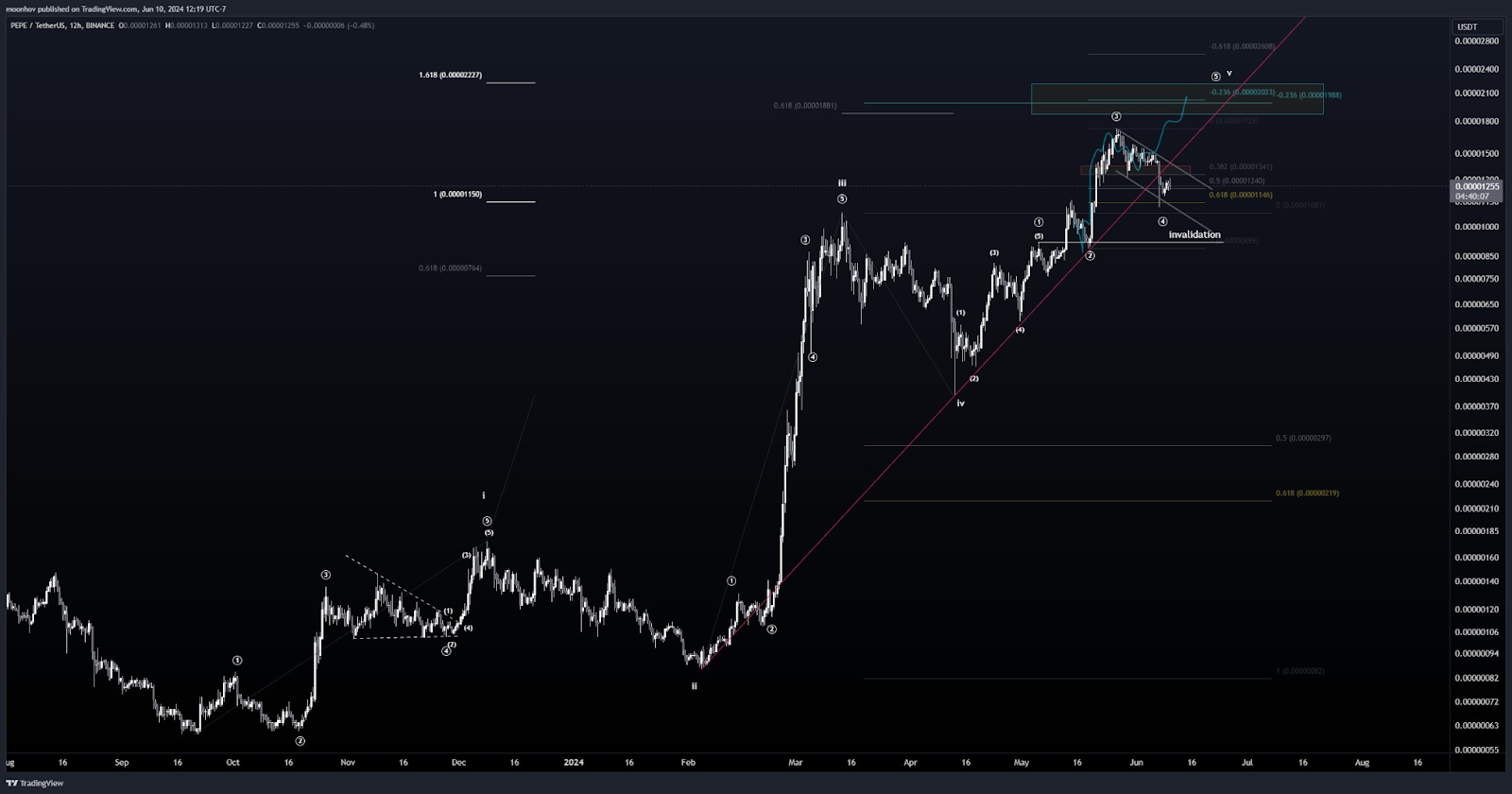Click 0.00002400 on the price axis

(x=1477, y=69)
